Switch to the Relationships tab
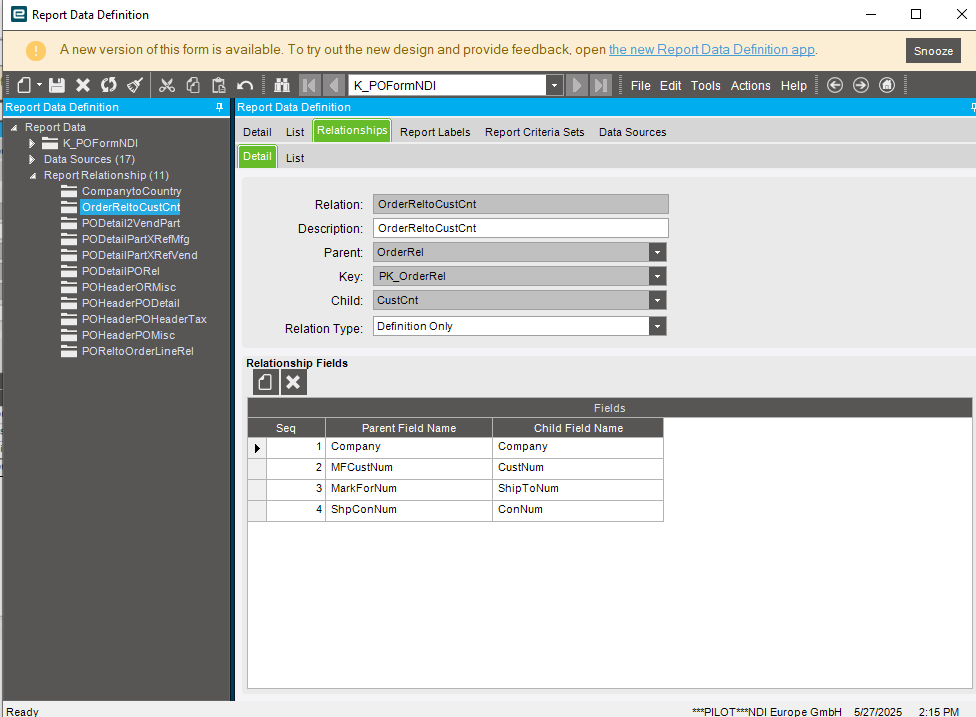Image resolution: width=976 pixels, height=717 pixels. click(x=352, y=131)
